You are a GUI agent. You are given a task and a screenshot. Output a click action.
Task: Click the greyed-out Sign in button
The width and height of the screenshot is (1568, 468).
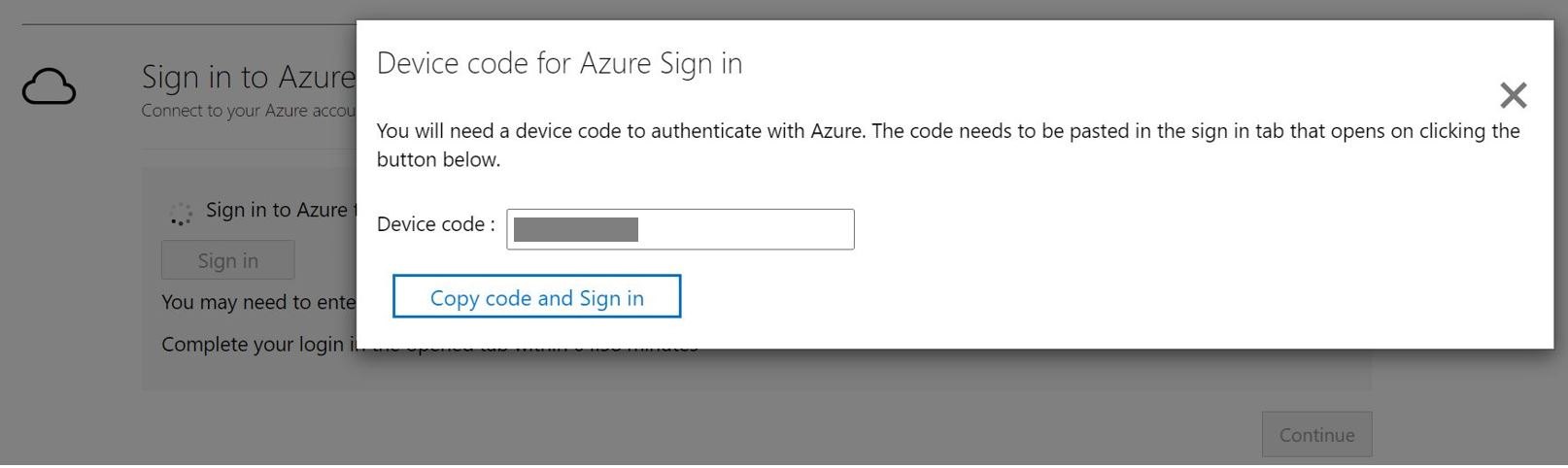coord(227,260)
